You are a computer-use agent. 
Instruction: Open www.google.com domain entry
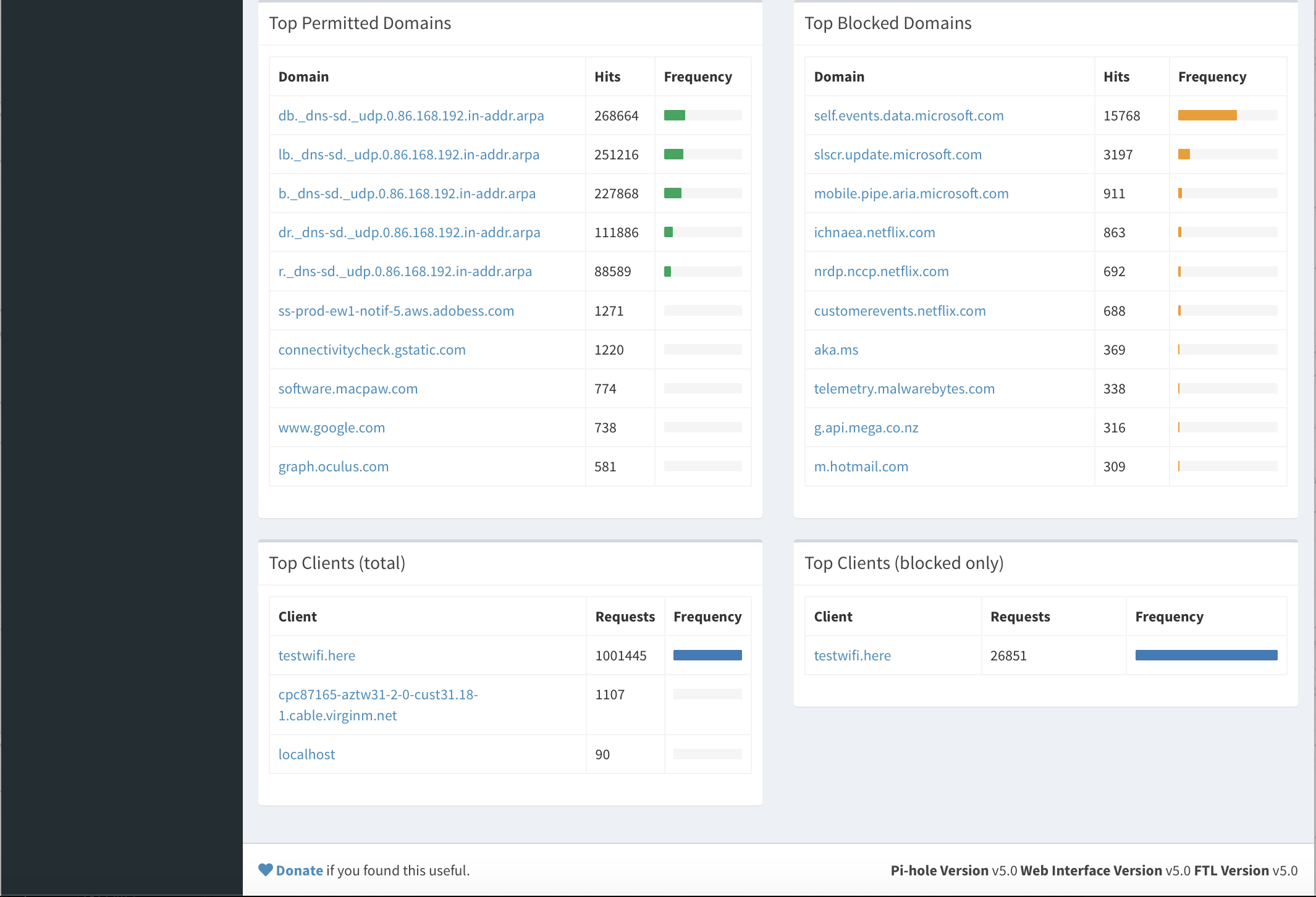click(x=331, y=427)
